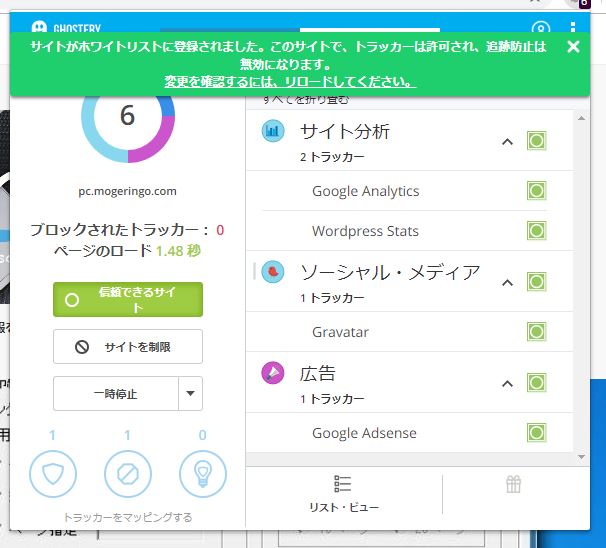Toggle the Google Analytics tracker checkbox
606x548 pixels.
tap(536, 191)
